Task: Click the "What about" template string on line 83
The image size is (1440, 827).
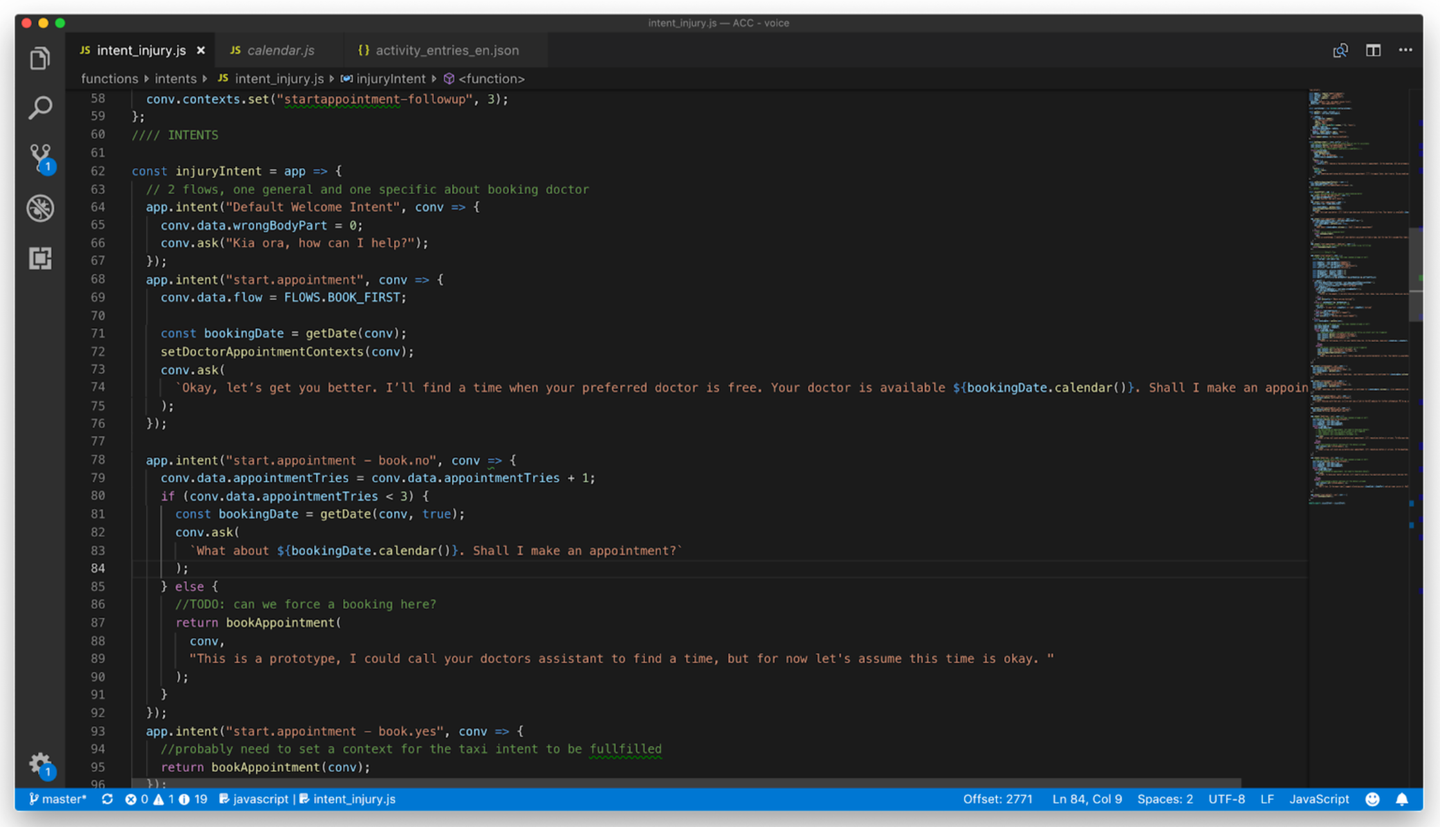Action: click(x=437, y=550)
